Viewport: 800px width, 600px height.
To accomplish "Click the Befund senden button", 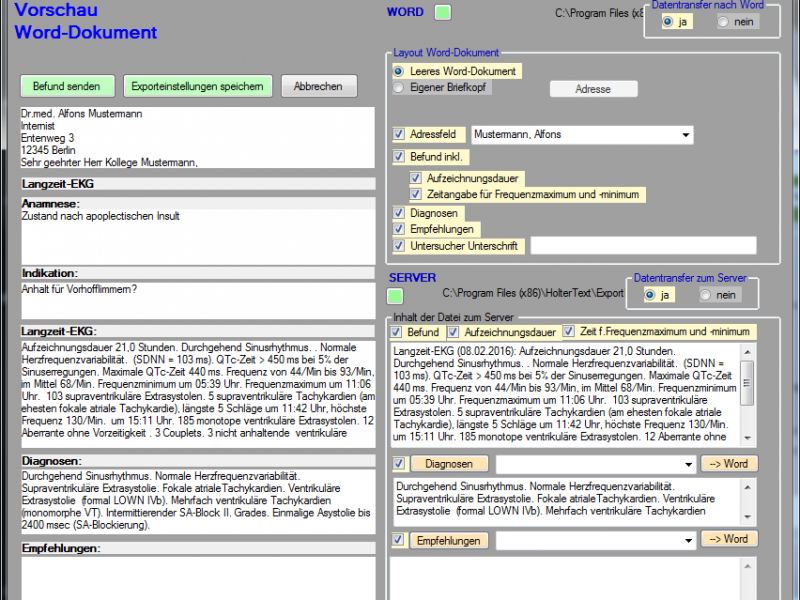I will 67,86.
